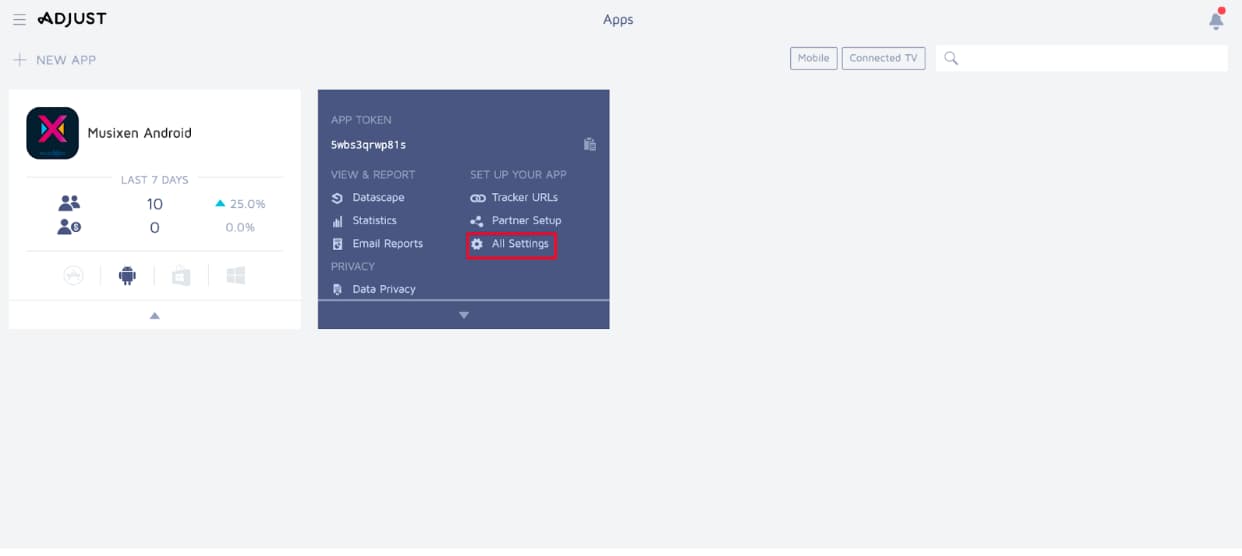Filter apps by Connected TV
Viewport: 1242px width, 556px height.
[x=883, y=58]
